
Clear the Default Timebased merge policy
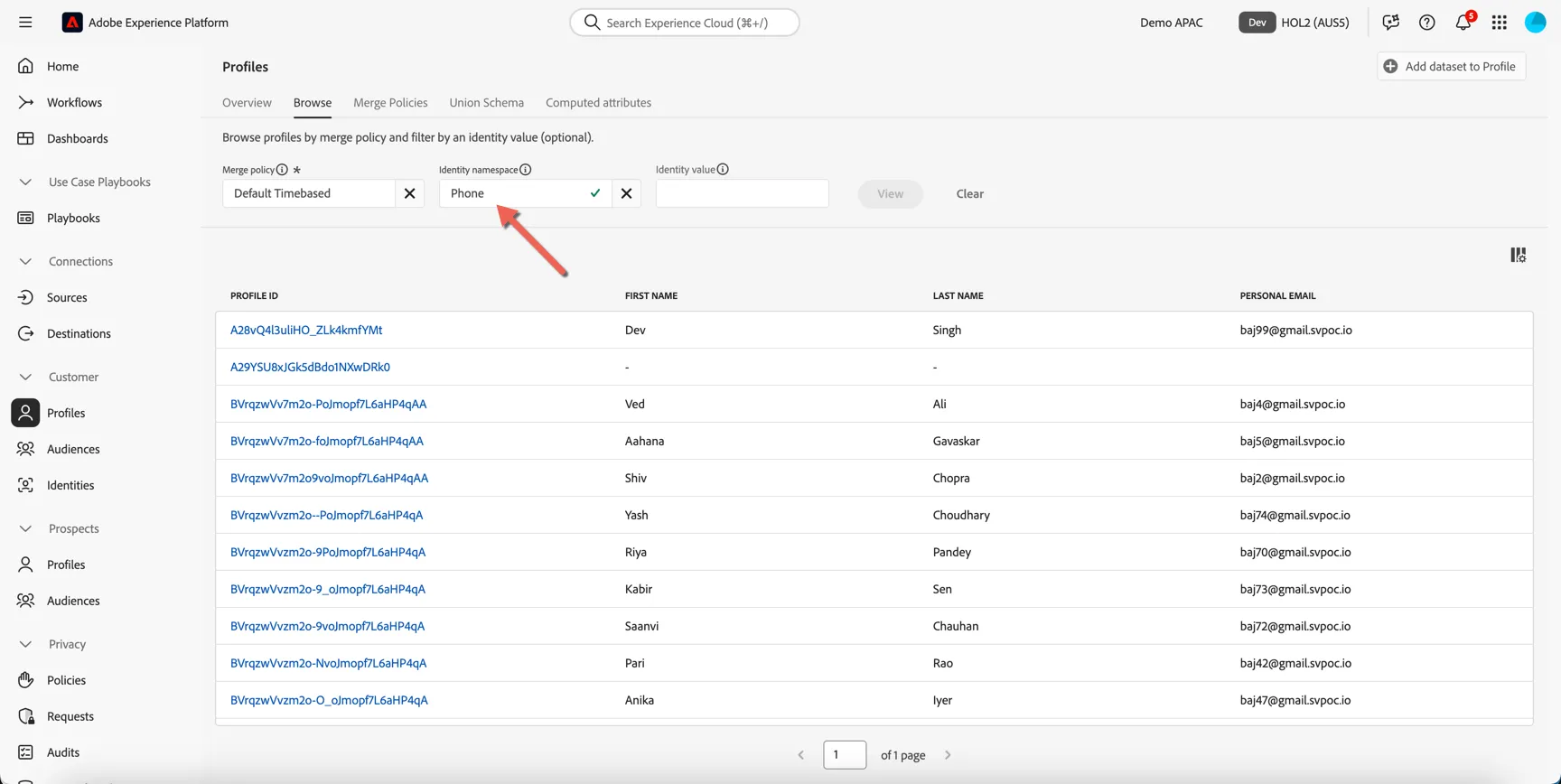click(410, 193)
